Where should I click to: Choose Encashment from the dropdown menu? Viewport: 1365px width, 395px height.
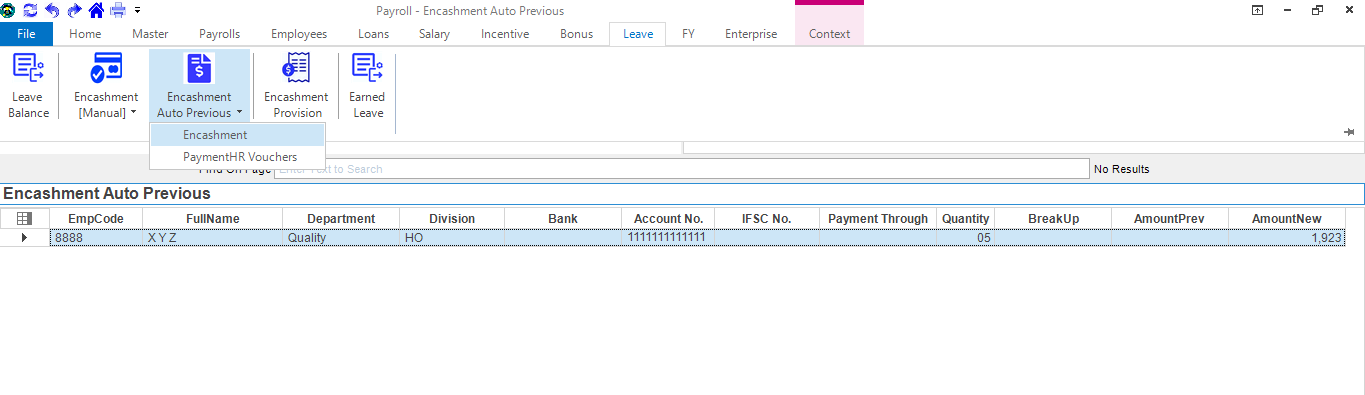pos(238,135)
